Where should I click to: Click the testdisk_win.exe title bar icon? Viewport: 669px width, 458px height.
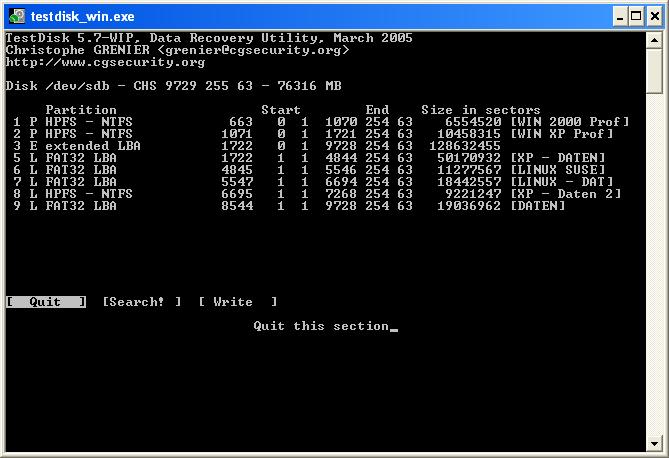pos(17,16)
